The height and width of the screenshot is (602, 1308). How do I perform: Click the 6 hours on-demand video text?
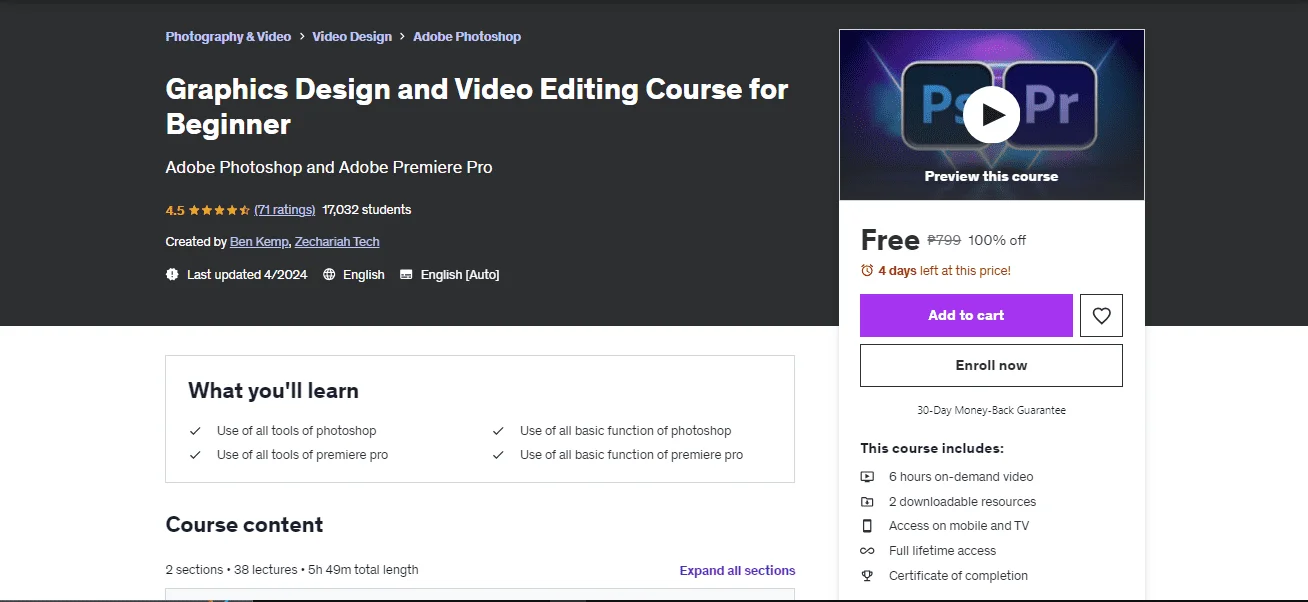(961, 477)
